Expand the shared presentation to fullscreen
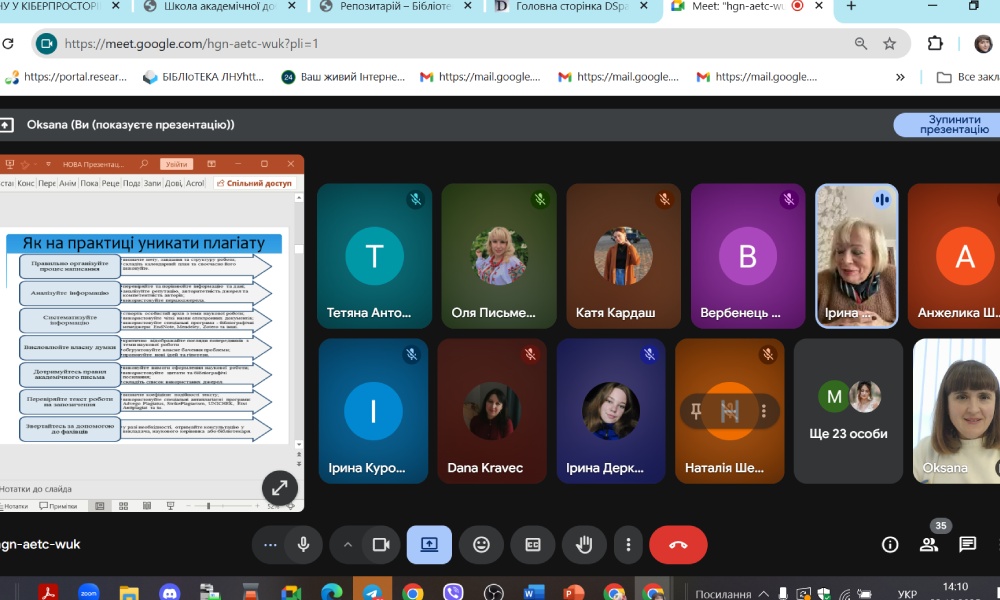The image size is (1000, 600). point(280,488)
